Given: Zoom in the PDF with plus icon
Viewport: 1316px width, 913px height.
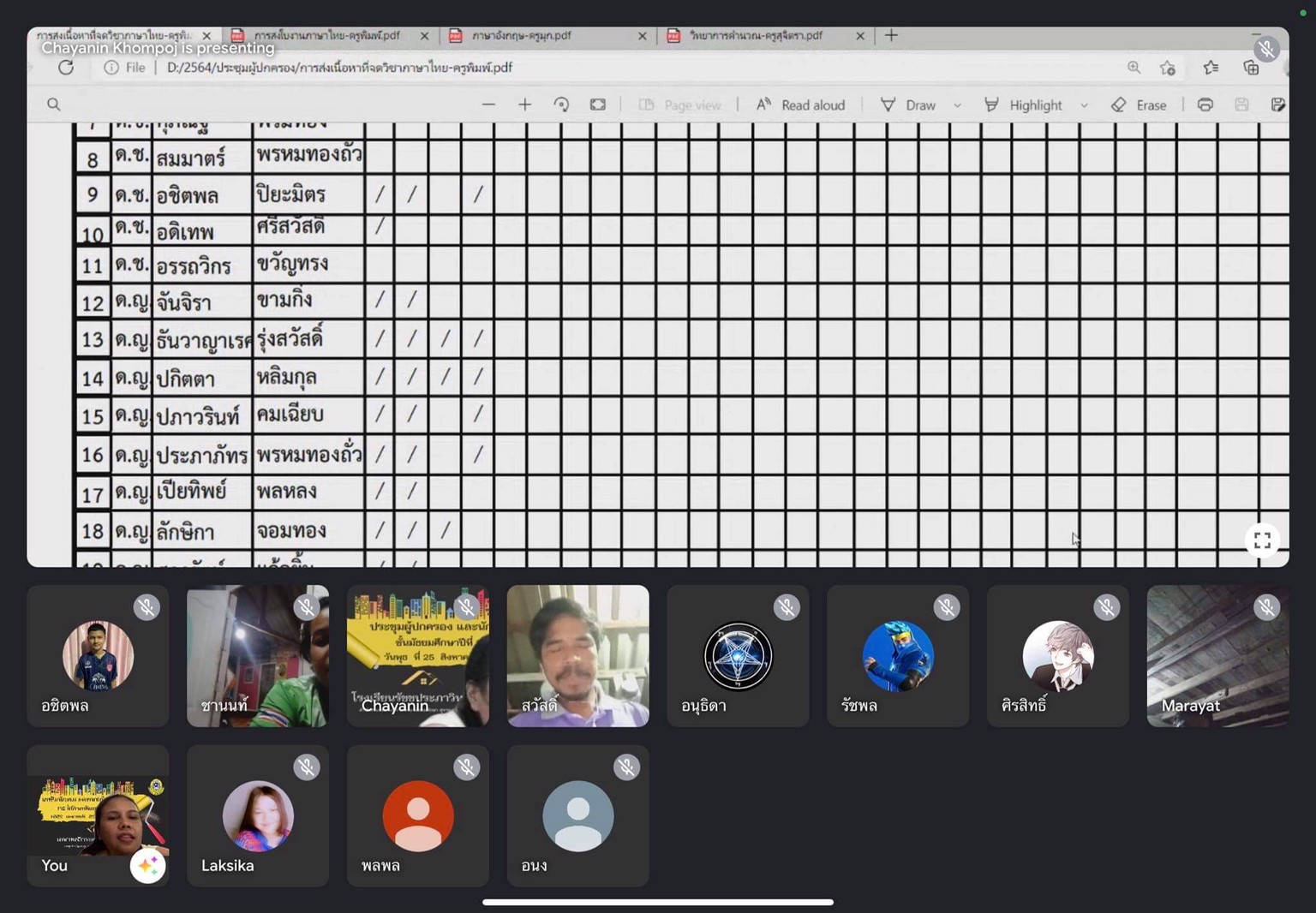Looking at the screenshot, I should point(524,104).
